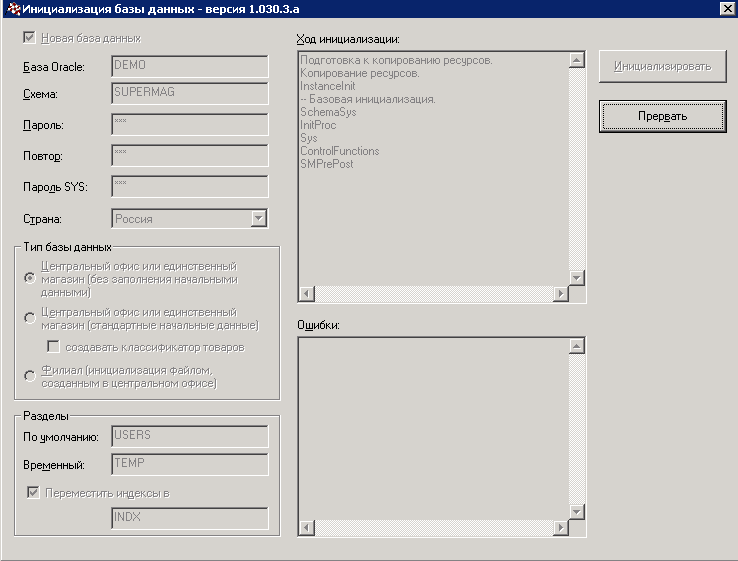Click the application icon in title bar
This screenshot has height=561, width=738.
(x=14, y=9)
